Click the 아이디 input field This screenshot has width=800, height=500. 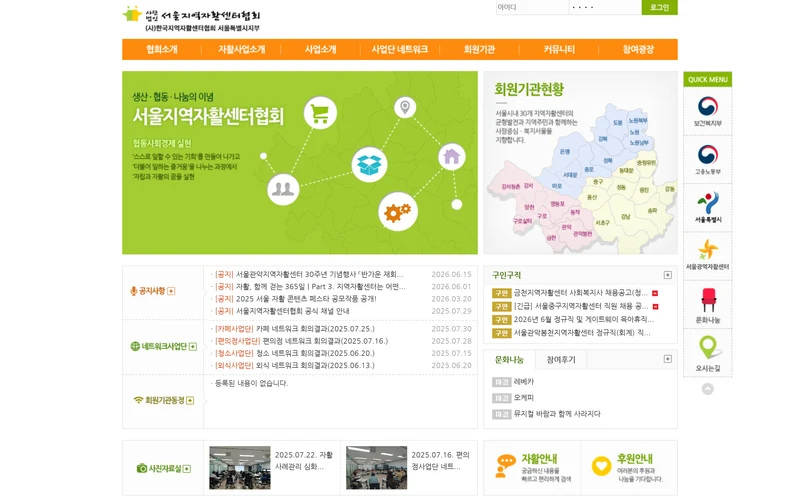(x=532, y=7)
